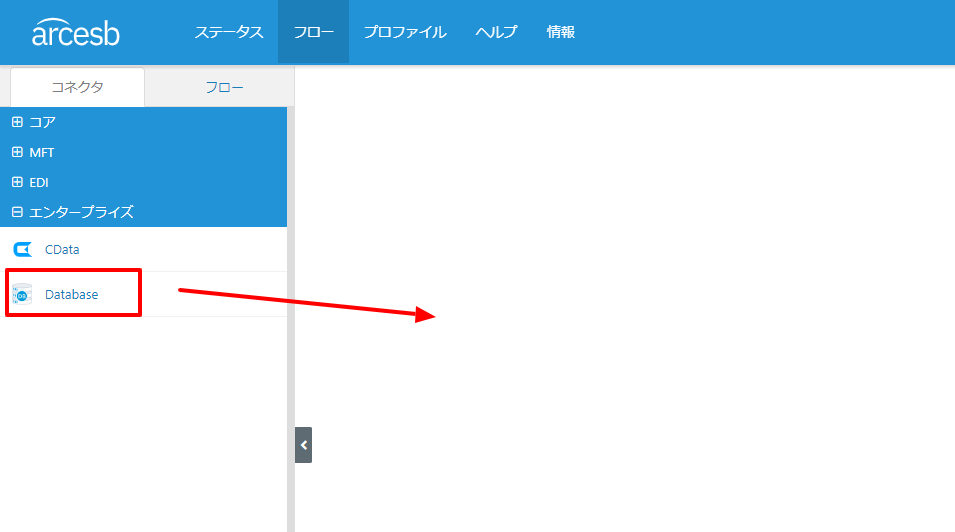Viewport: 955px width, 532px height.
Task: Click the EDI category label
Action: (x=39, y=182)
